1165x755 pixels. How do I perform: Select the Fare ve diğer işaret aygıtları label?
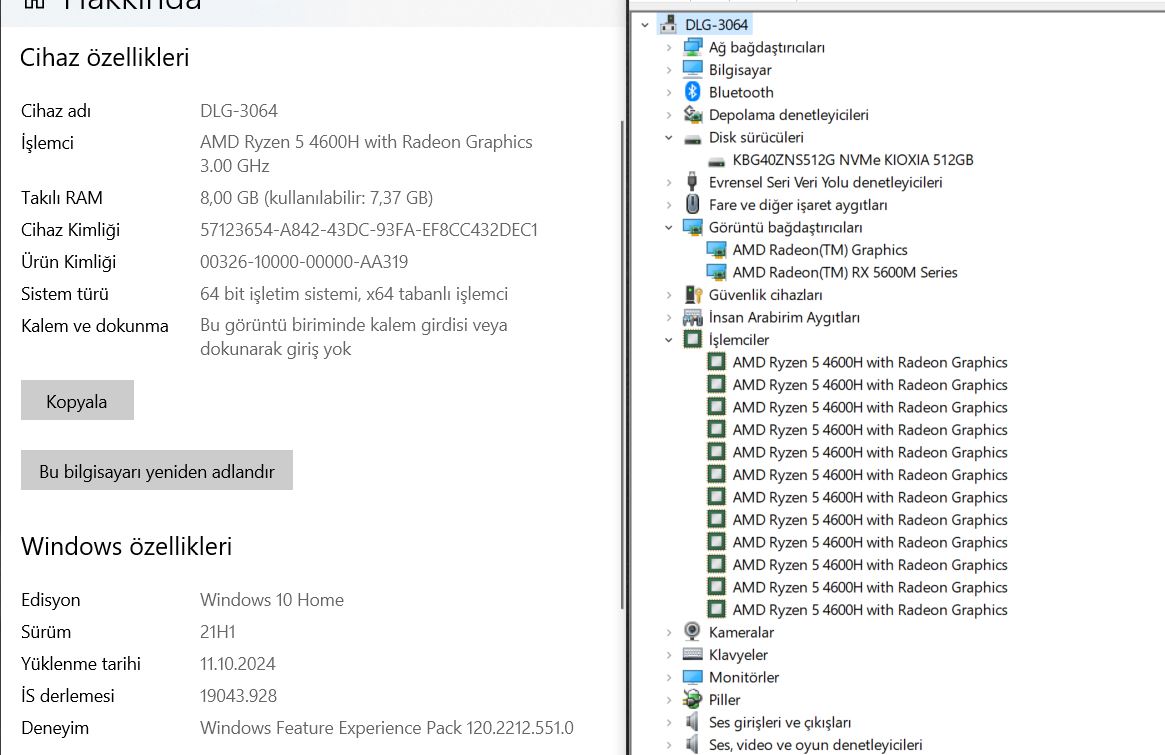[x=798, y=204]
